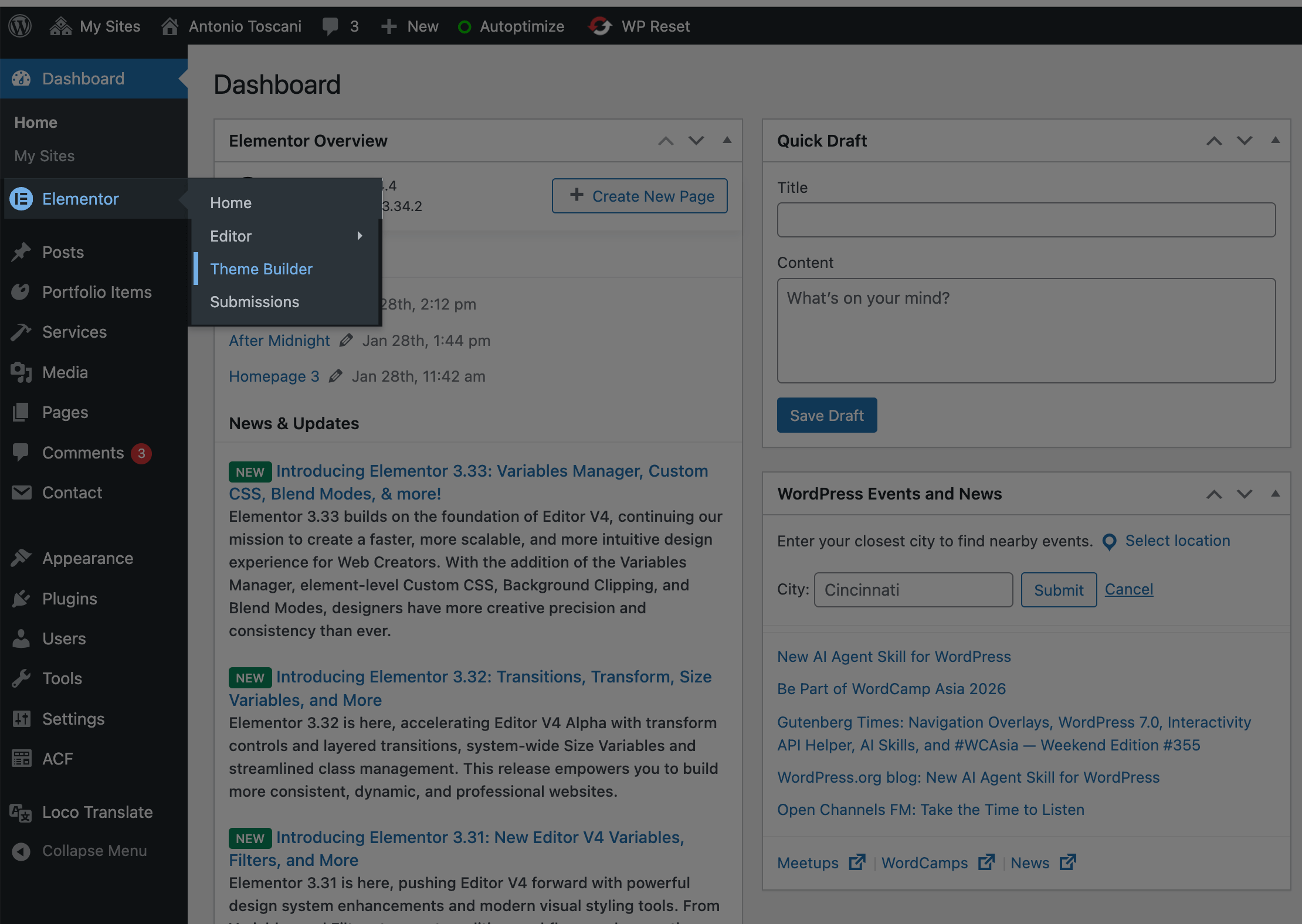Click the City input field

[x=913, y=590]
